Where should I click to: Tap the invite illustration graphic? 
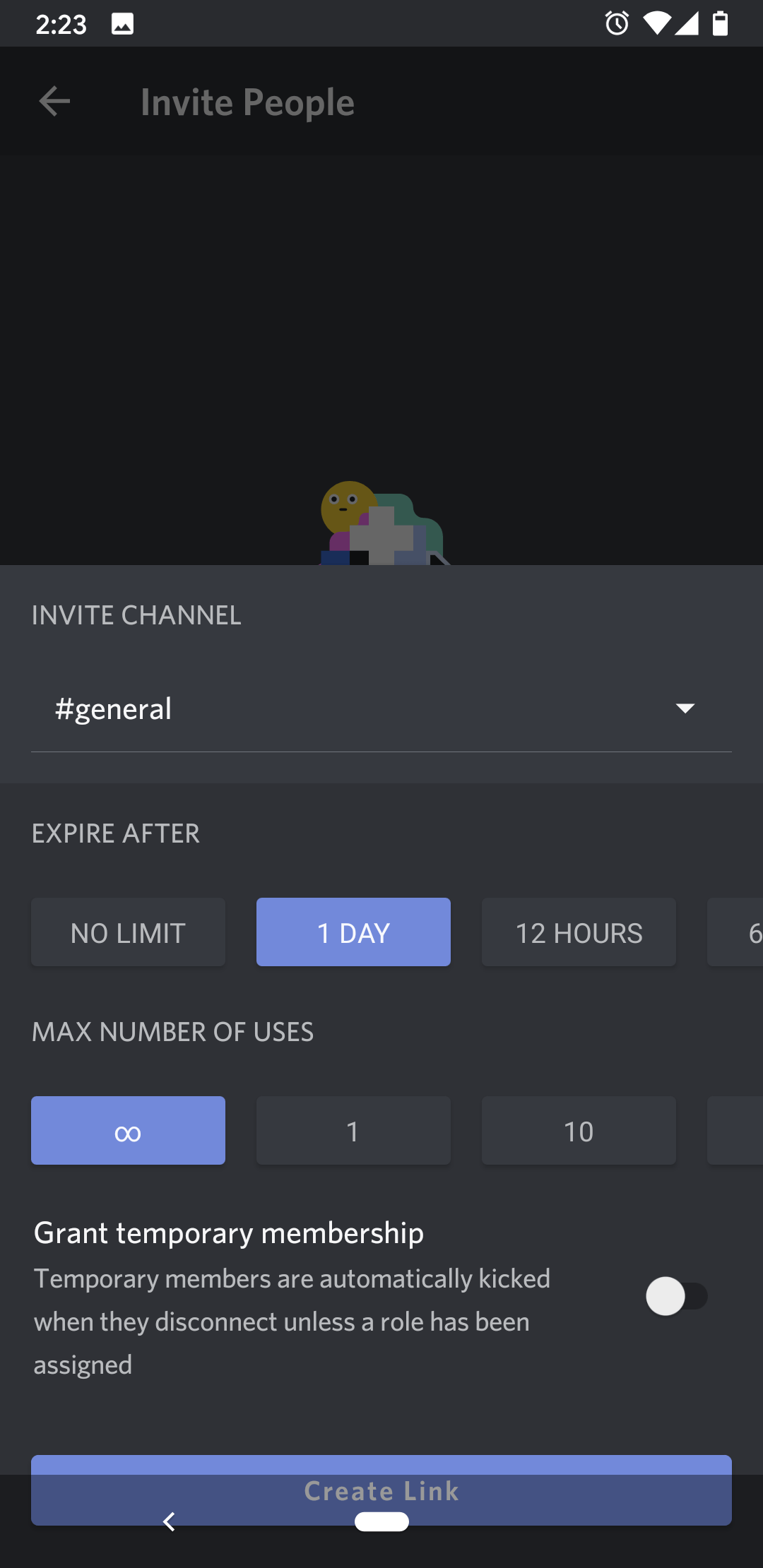tap(382, 523)
